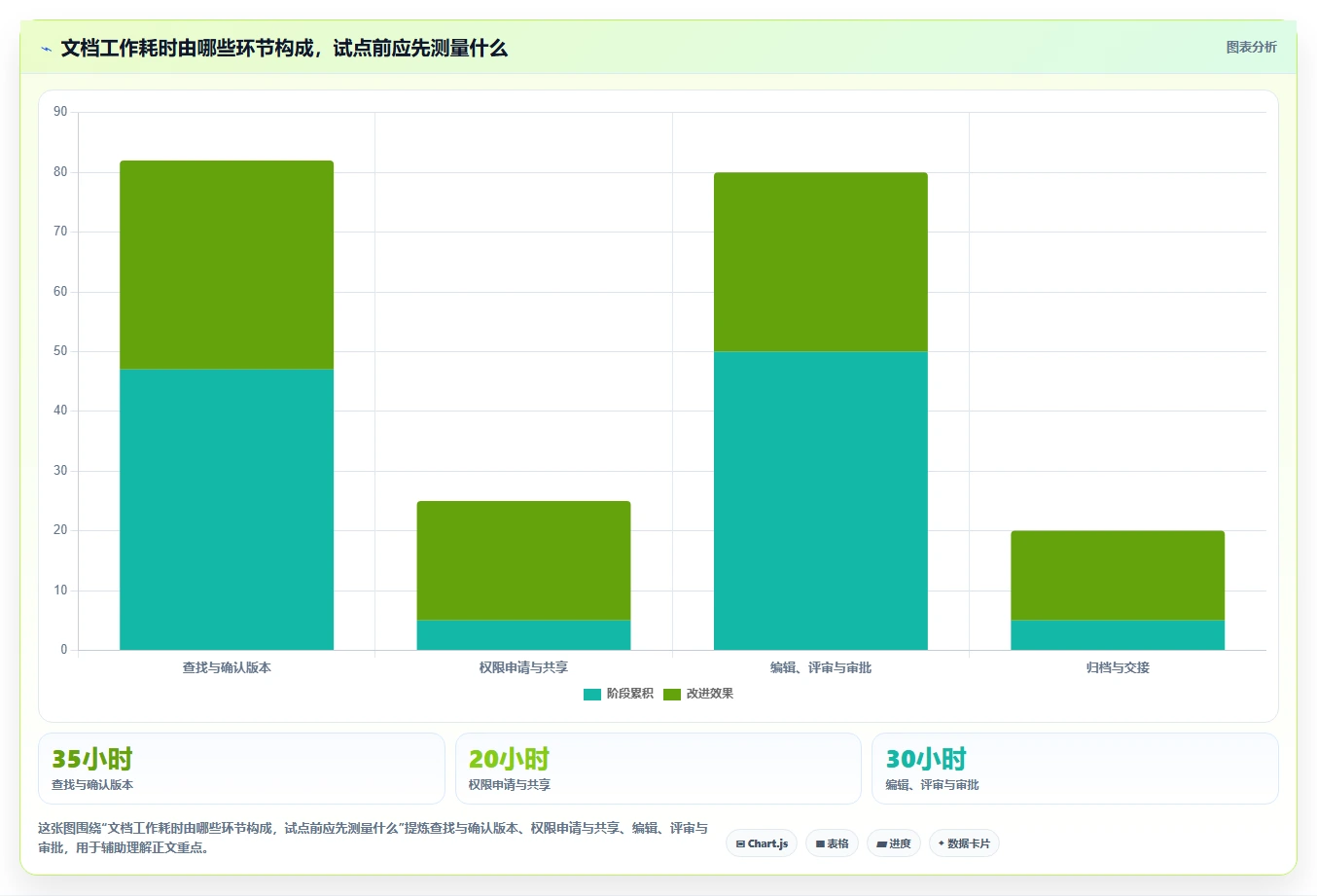
Task: Click the green bar segment for 编辑、评审与审批
Action: click(x=821, y=262)
